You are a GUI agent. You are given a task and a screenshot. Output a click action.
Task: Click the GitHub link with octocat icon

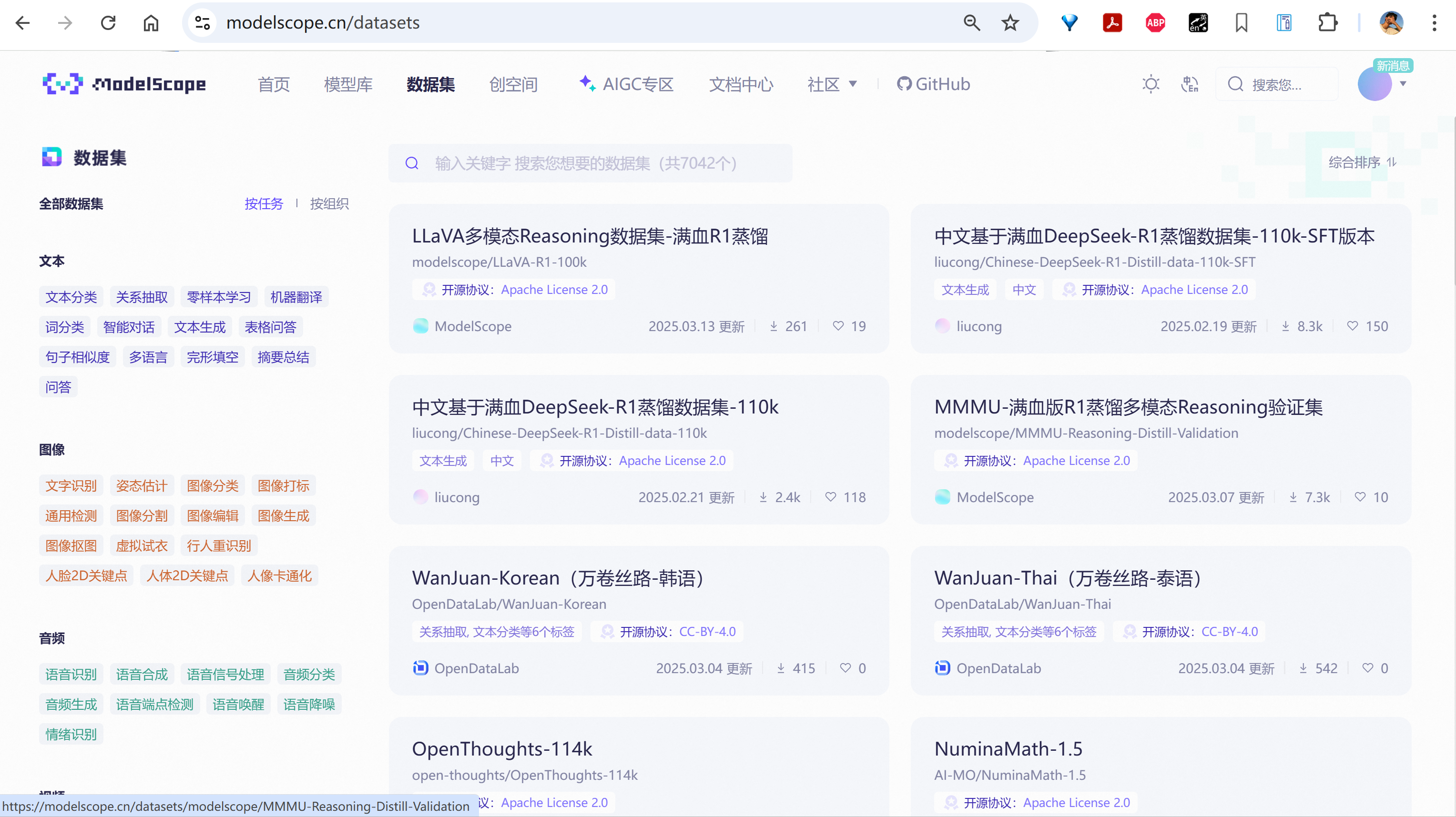933,84
